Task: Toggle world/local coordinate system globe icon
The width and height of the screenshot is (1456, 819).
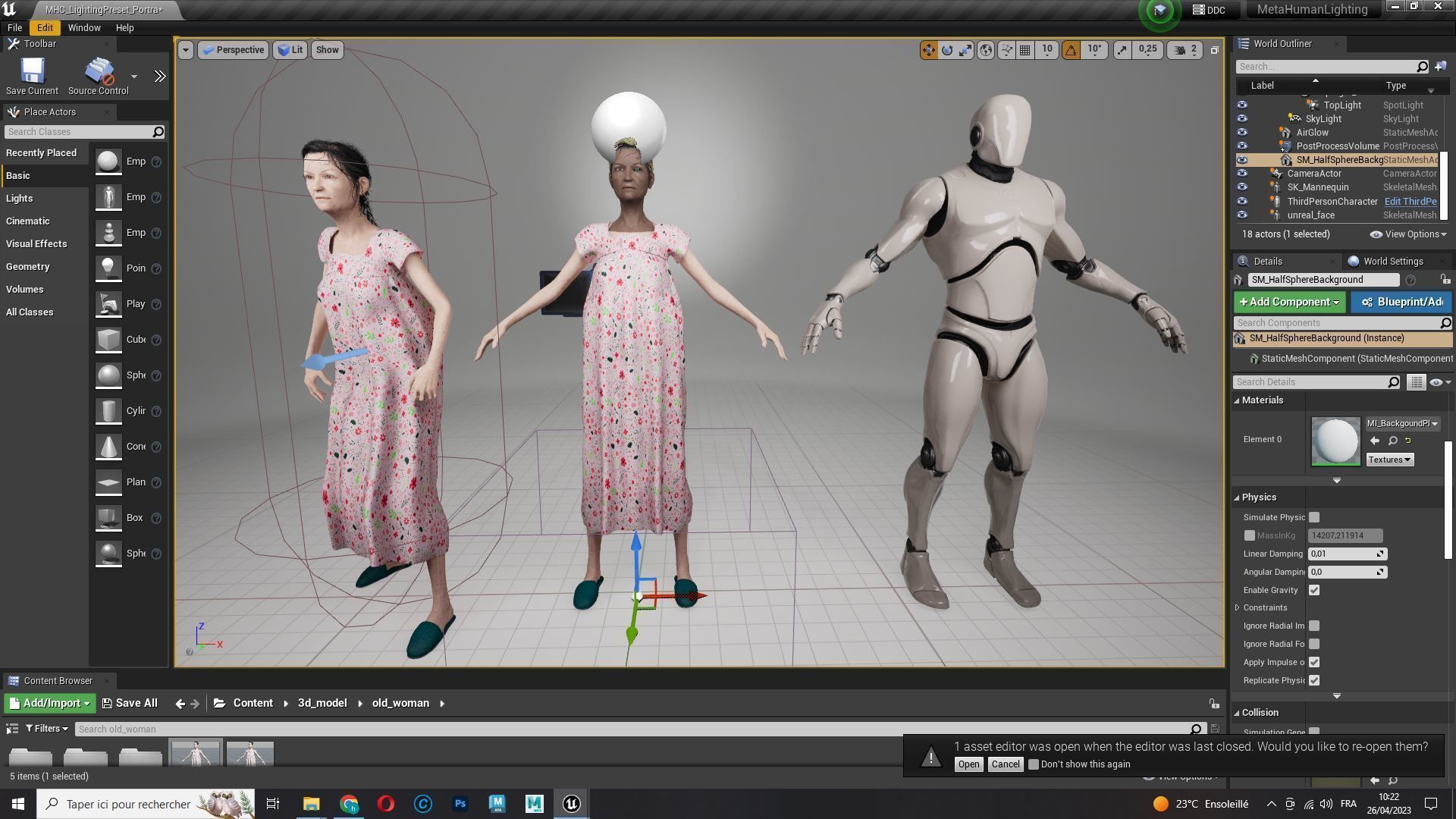Action: pos(986,50)
